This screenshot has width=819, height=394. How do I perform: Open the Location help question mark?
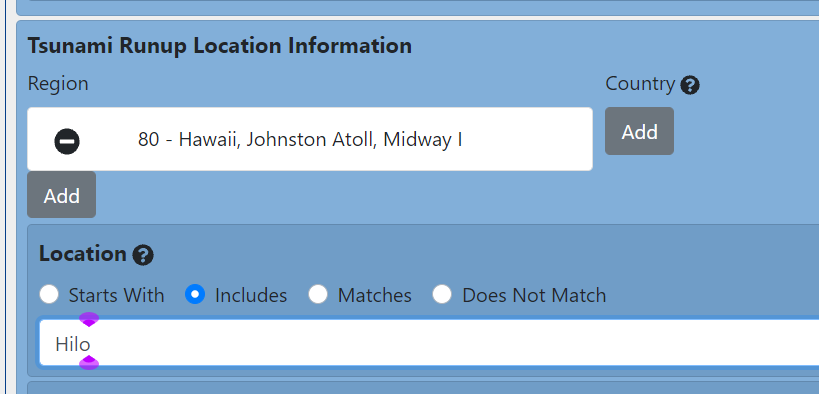(x=143, y=255)
